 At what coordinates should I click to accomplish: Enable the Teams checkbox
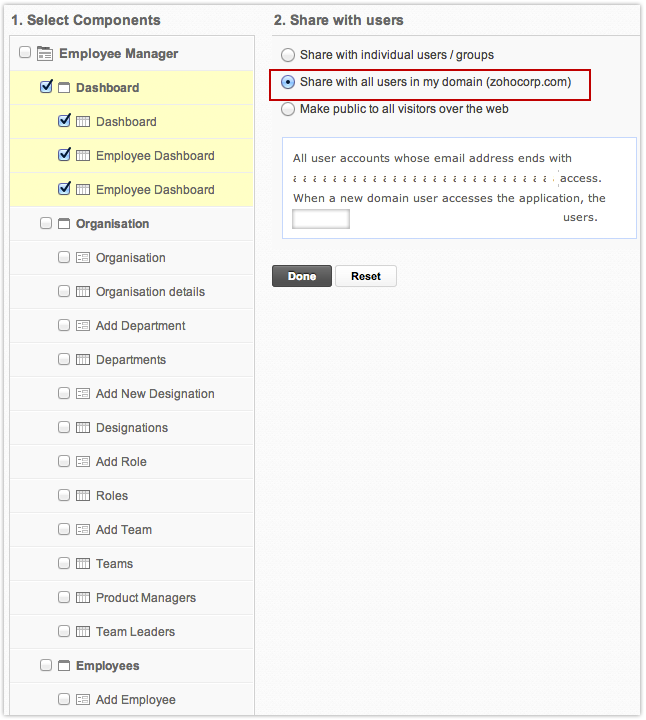[x=64, y=563]
